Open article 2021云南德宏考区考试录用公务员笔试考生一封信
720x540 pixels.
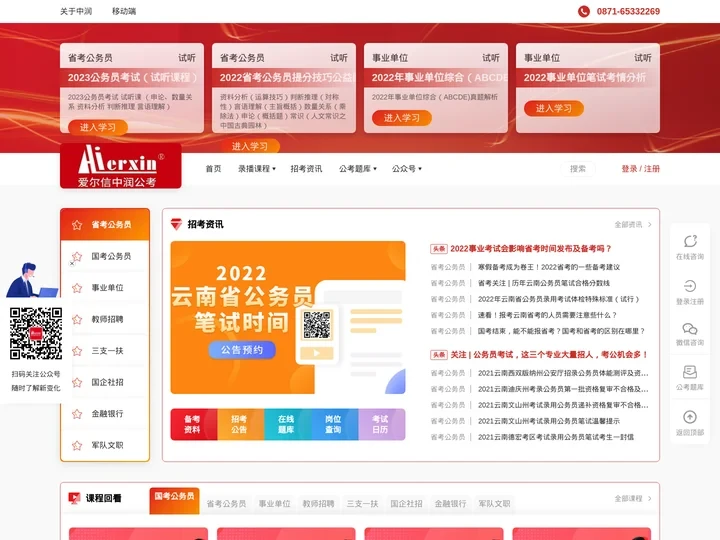[x=556, y=437]
